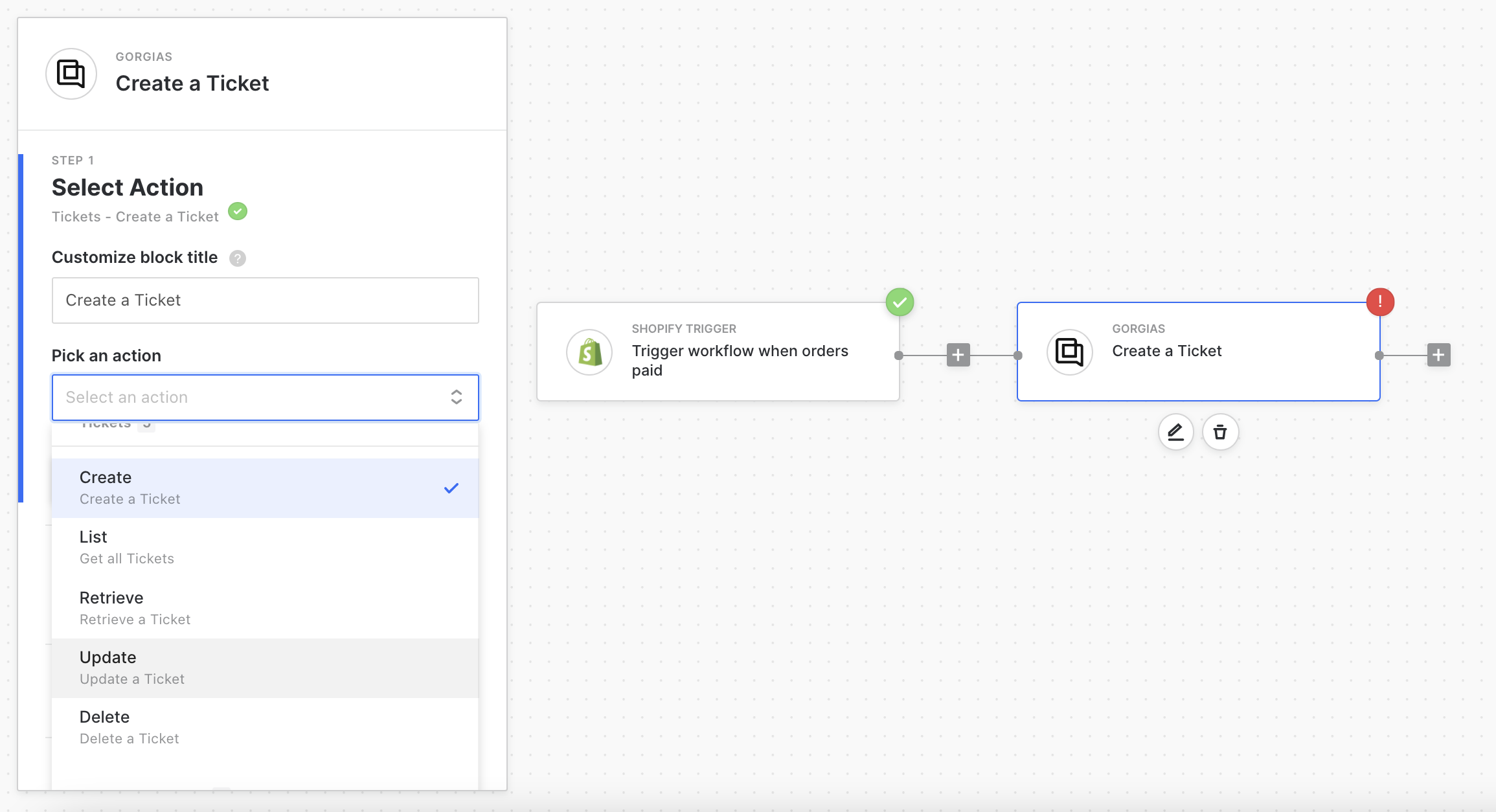
Task: Click green checkmark badge on Shopify trigger block
Action: (900, 302)
